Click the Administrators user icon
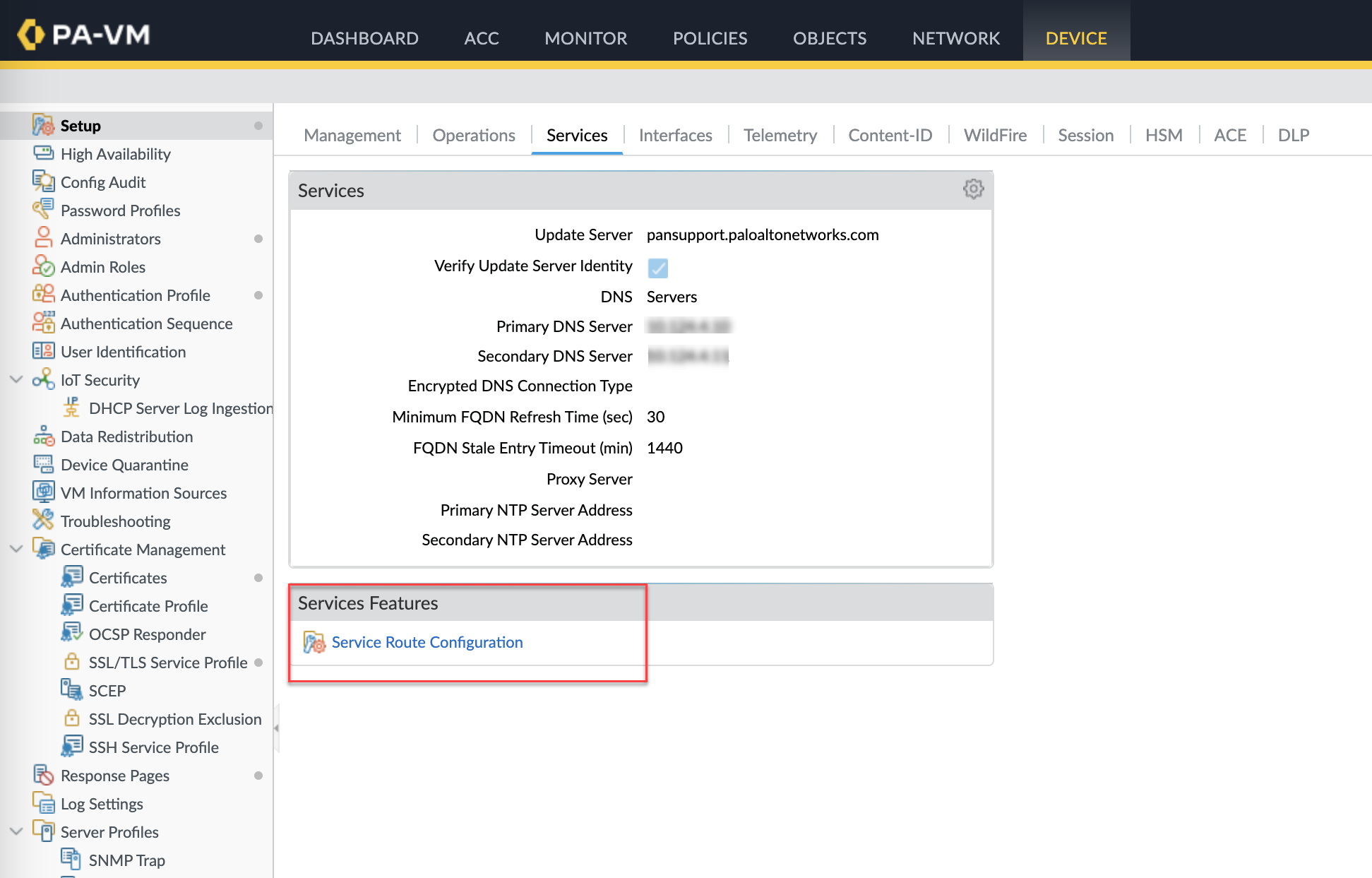 pyautogui.click(x=43, y=238)
